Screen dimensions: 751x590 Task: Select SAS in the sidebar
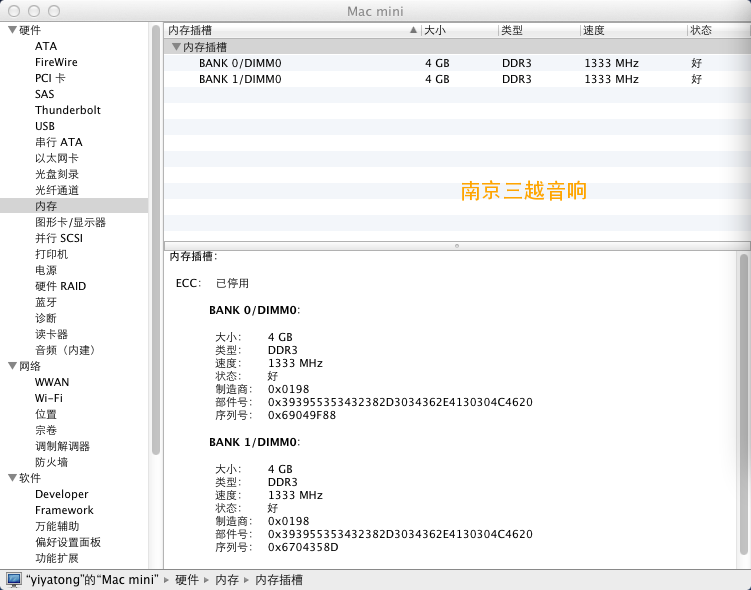point(45,94)
